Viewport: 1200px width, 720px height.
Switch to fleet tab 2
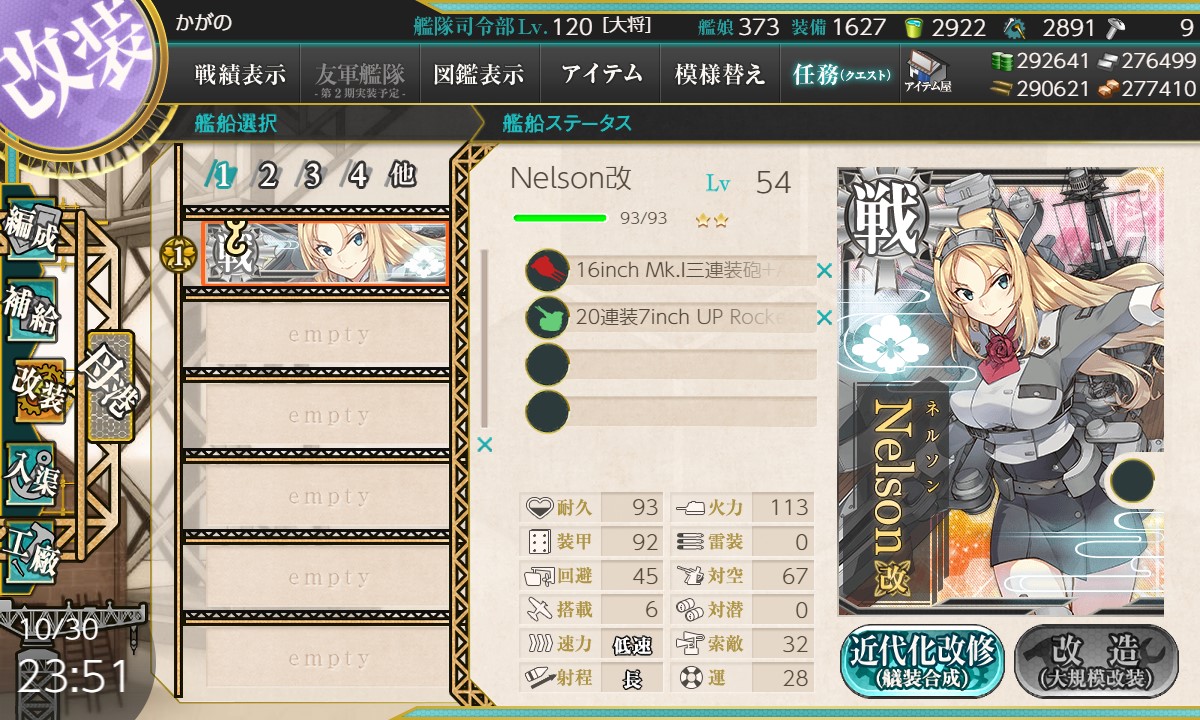[266, 176]
